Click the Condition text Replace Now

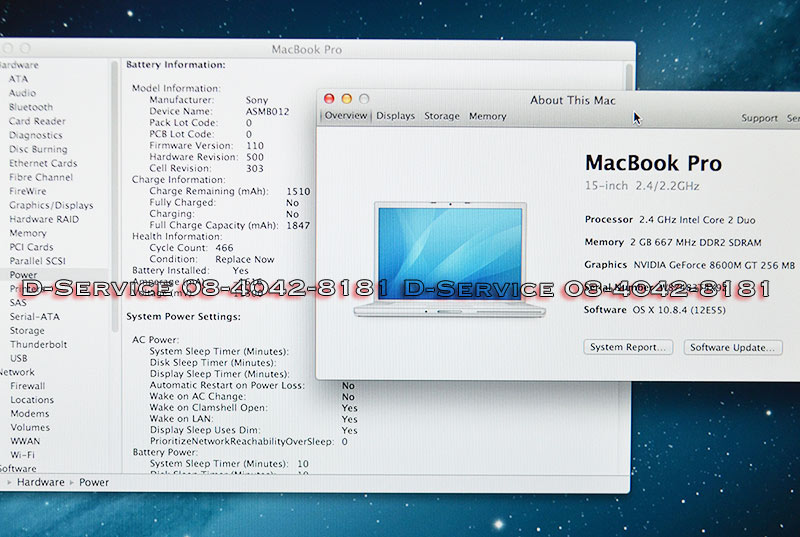245,260
